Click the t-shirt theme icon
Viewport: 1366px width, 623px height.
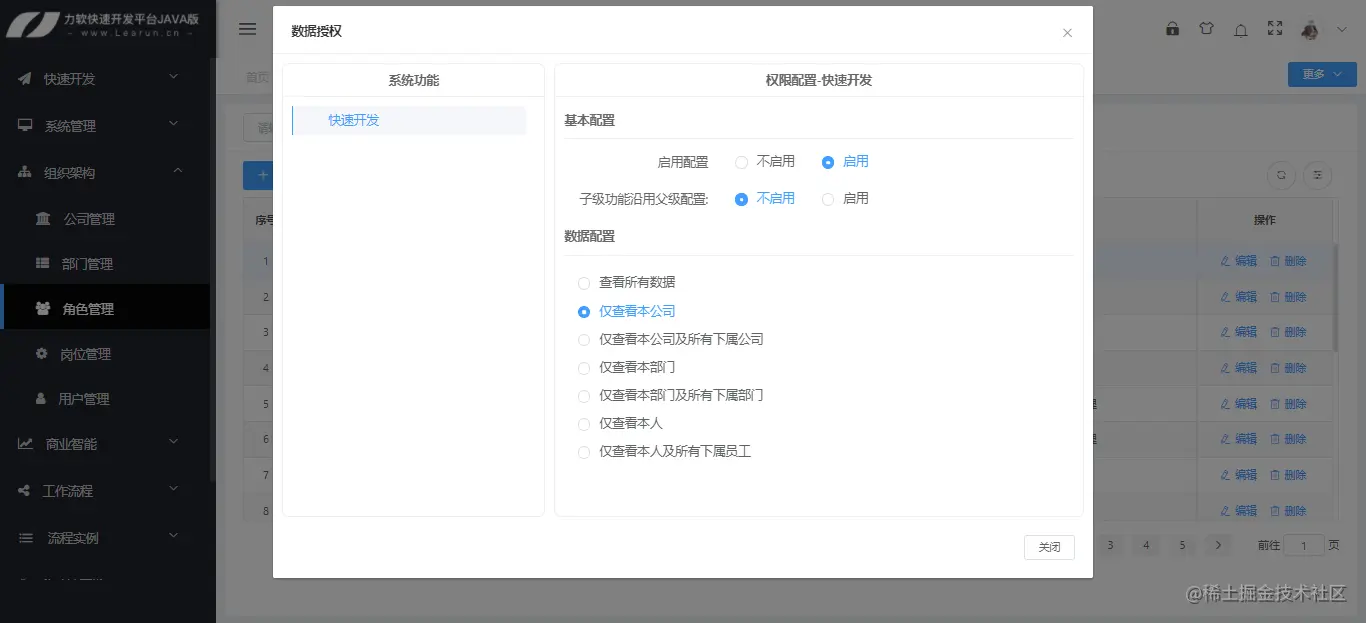click(x=1206, y=28)
